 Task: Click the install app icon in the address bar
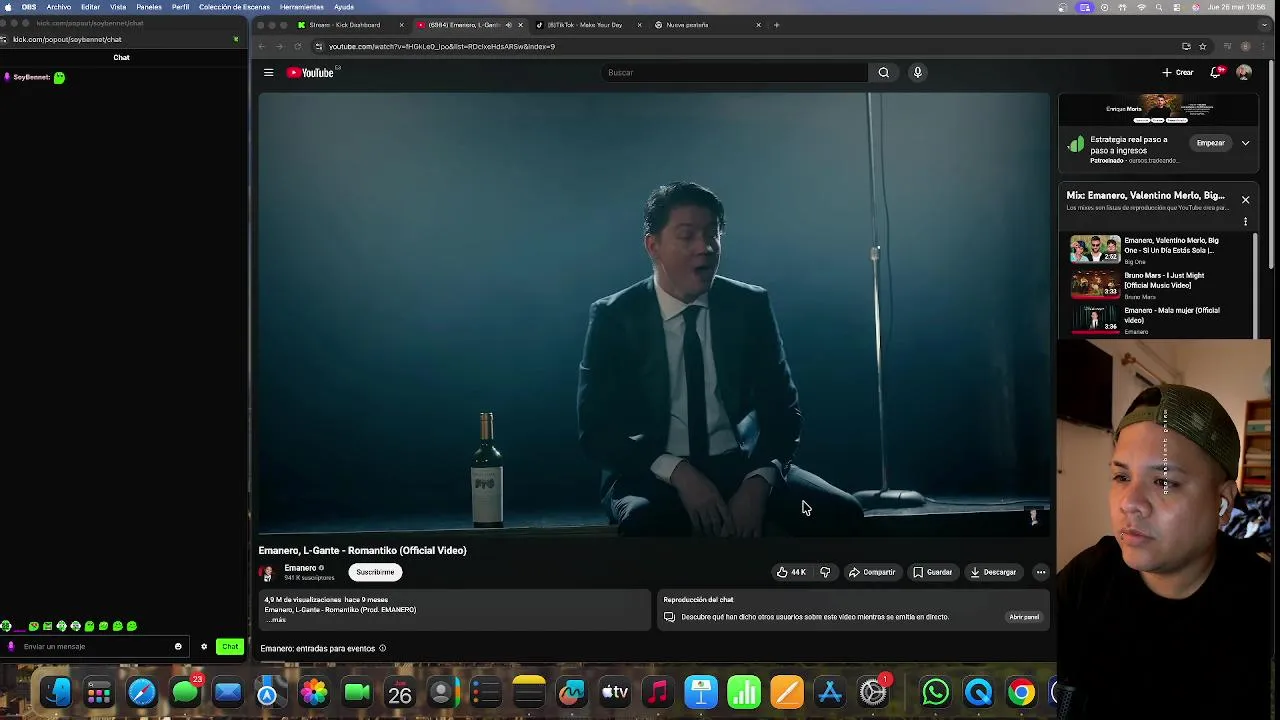pos(1186,46)
